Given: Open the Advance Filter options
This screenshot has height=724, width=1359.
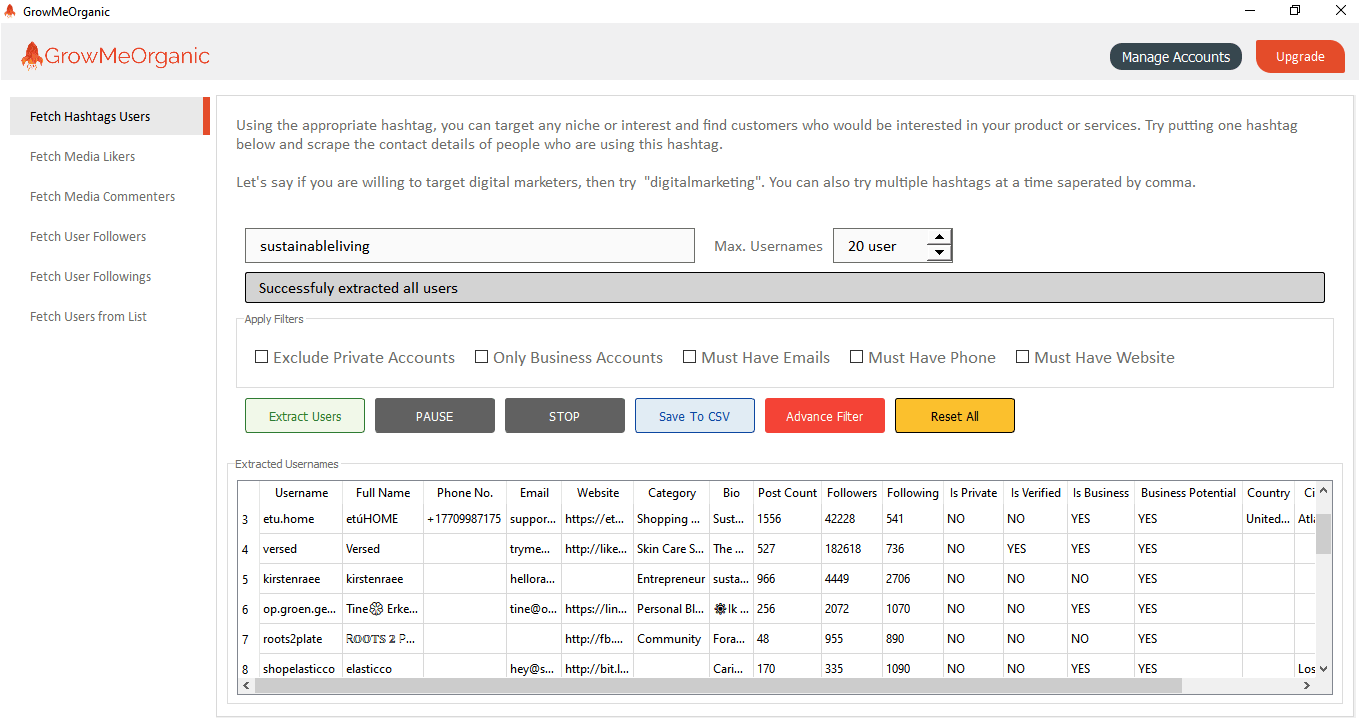Looking at the screenshot, I should 825,416.
